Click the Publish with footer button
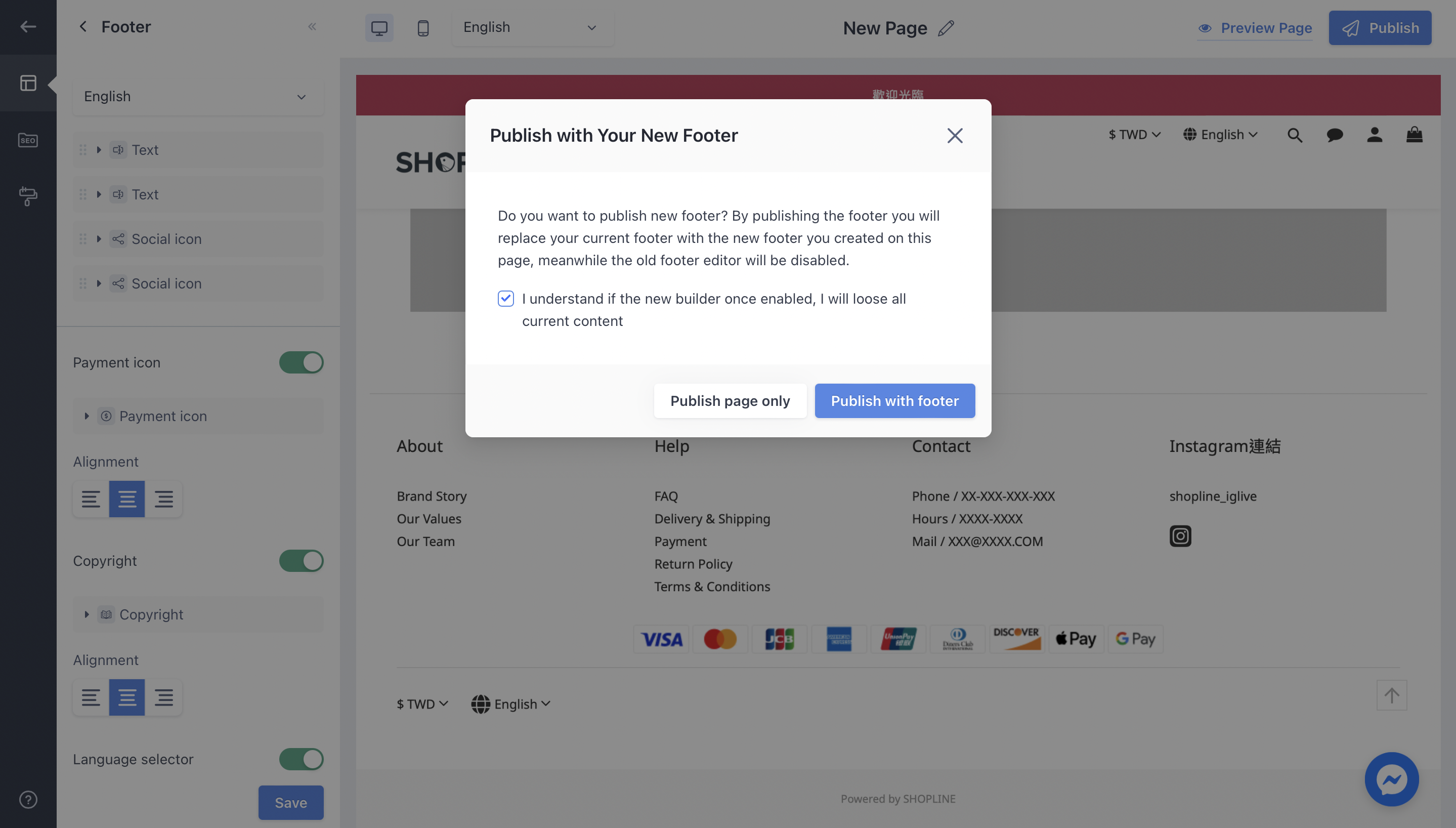This screenshot has height=828, width=1456. [894, 400]
